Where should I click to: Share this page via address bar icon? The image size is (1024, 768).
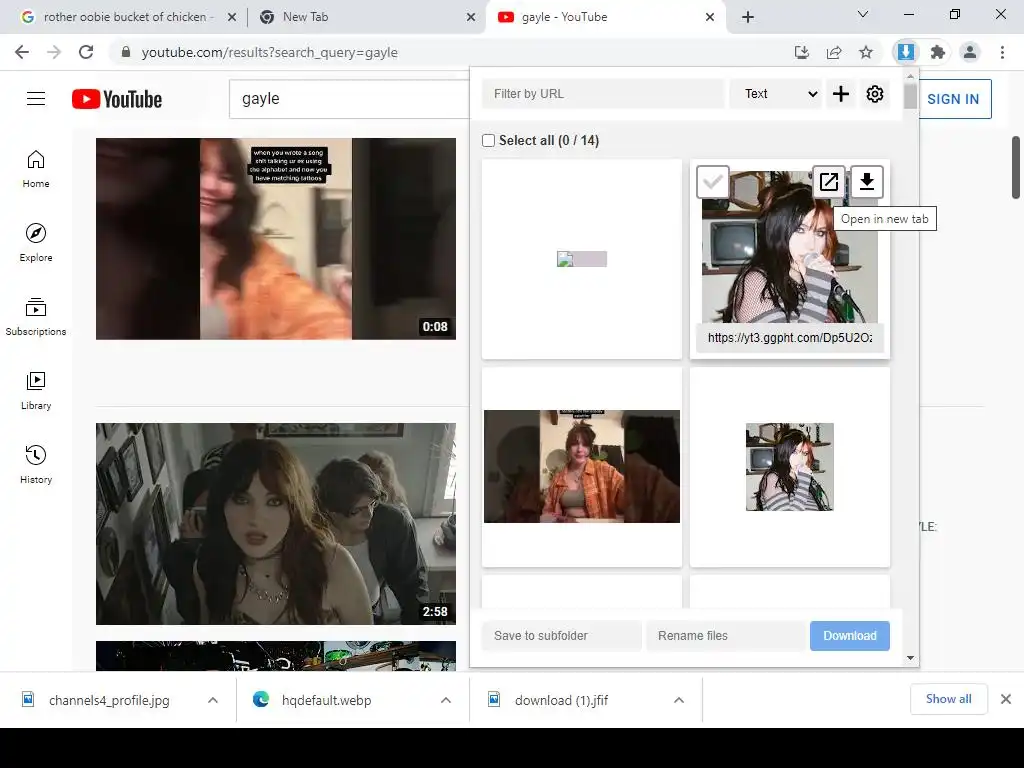point(834,52)
